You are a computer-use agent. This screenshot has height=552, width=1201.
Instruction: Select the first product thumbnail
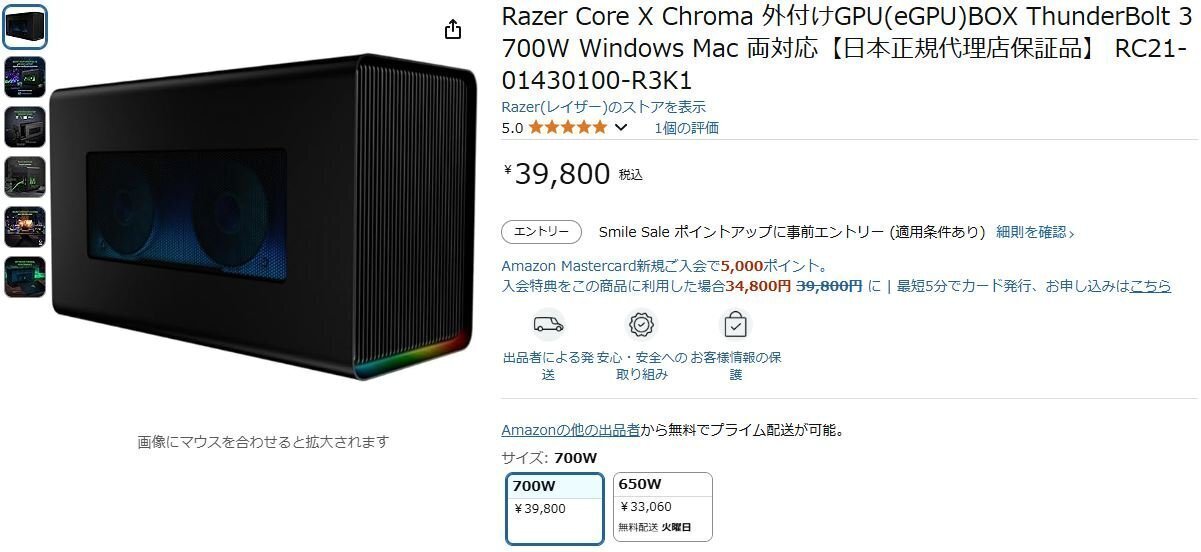click(24, 27)
